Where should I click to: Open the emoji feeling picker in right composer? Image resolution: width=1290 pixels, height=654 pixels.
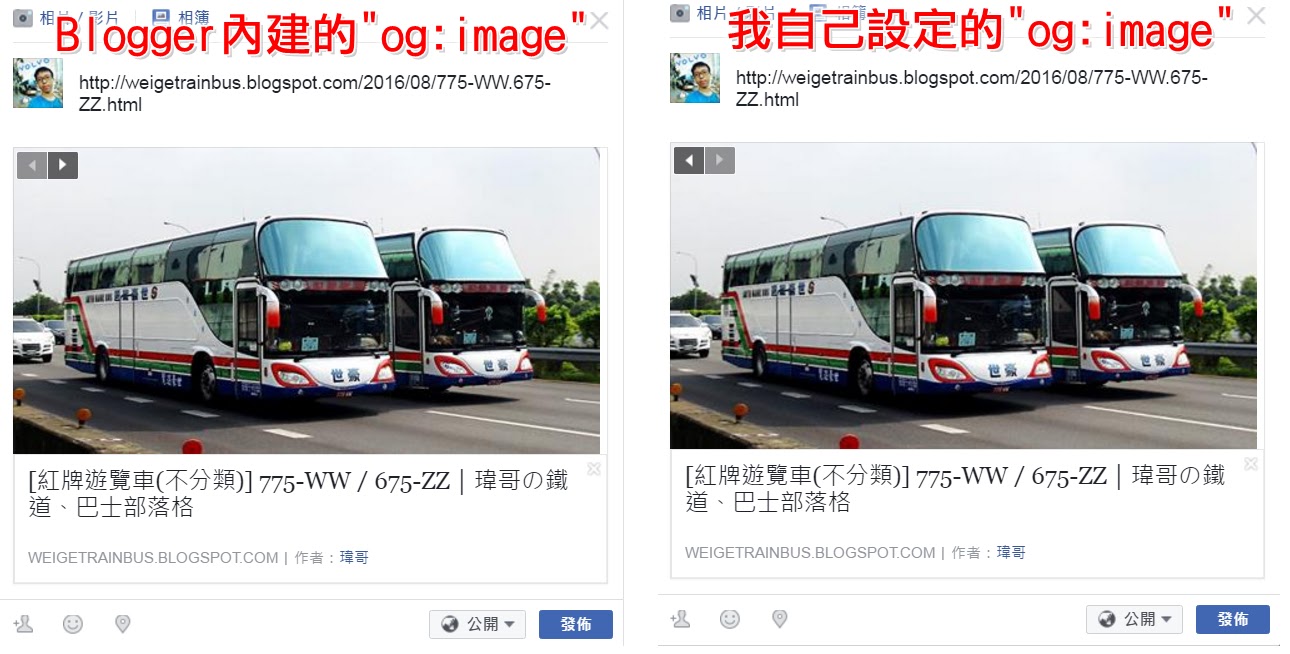pos(730,619)
